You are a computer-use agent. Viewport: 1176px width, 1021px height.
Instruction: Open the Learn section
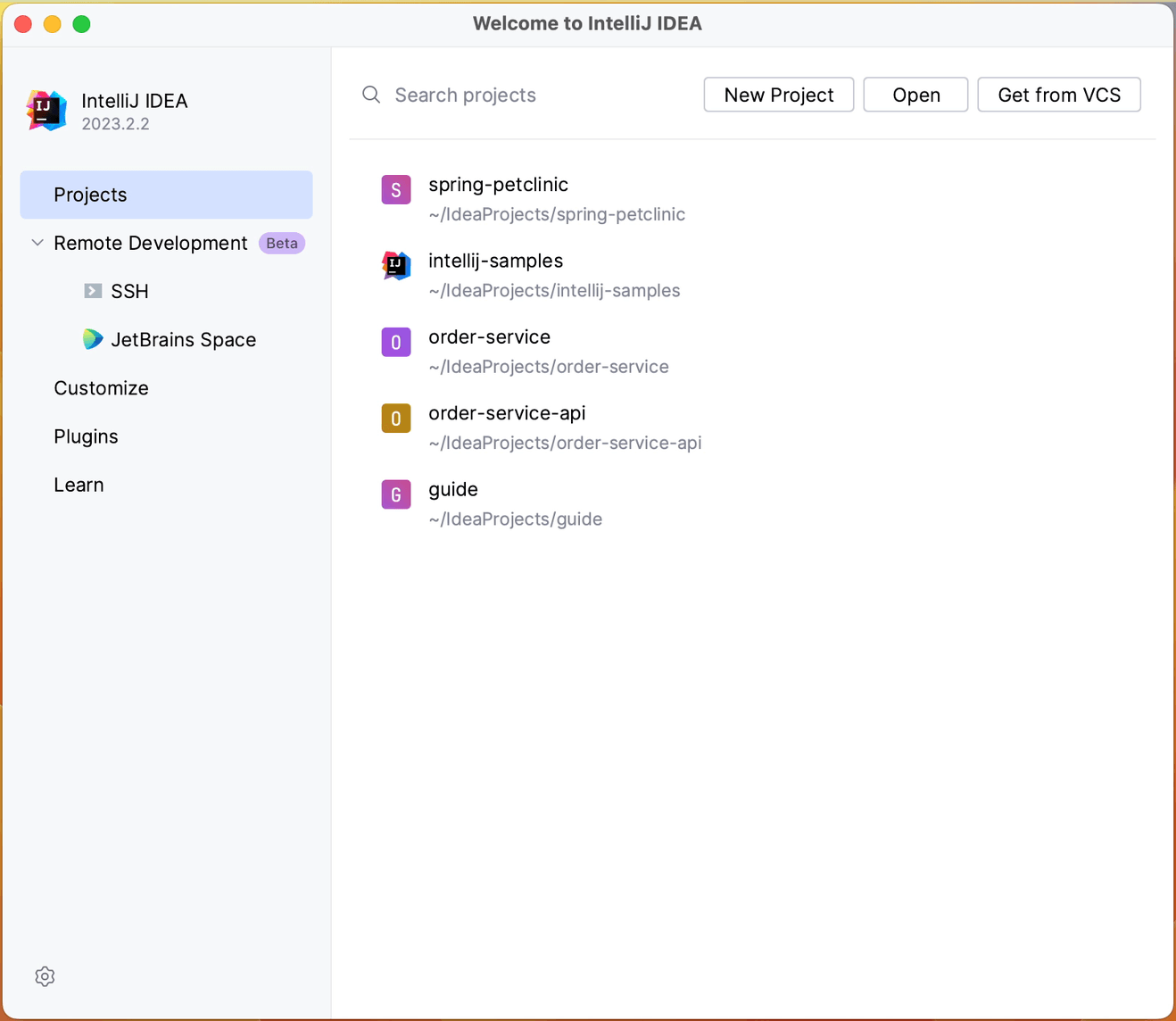[79, 485]
